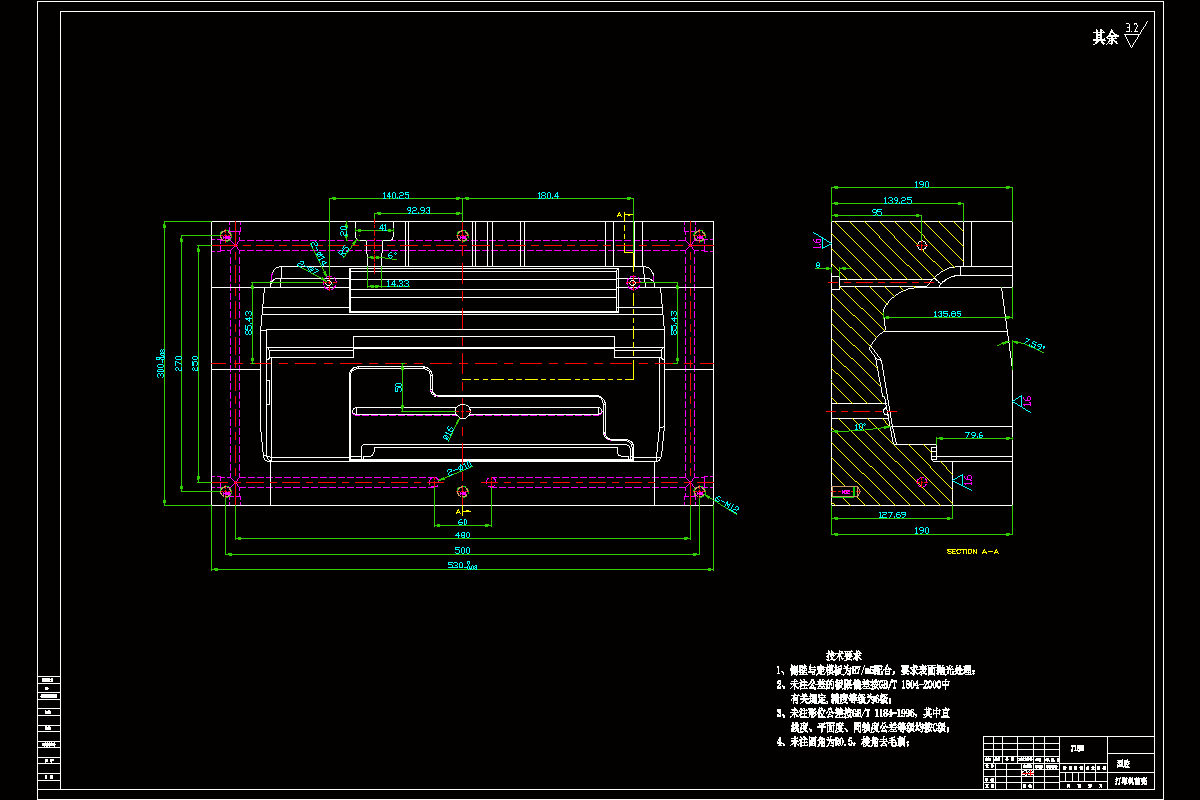The image size is (1200, 800).
Task: Select the right 85.43 vertical dimension
Action: 675,323
